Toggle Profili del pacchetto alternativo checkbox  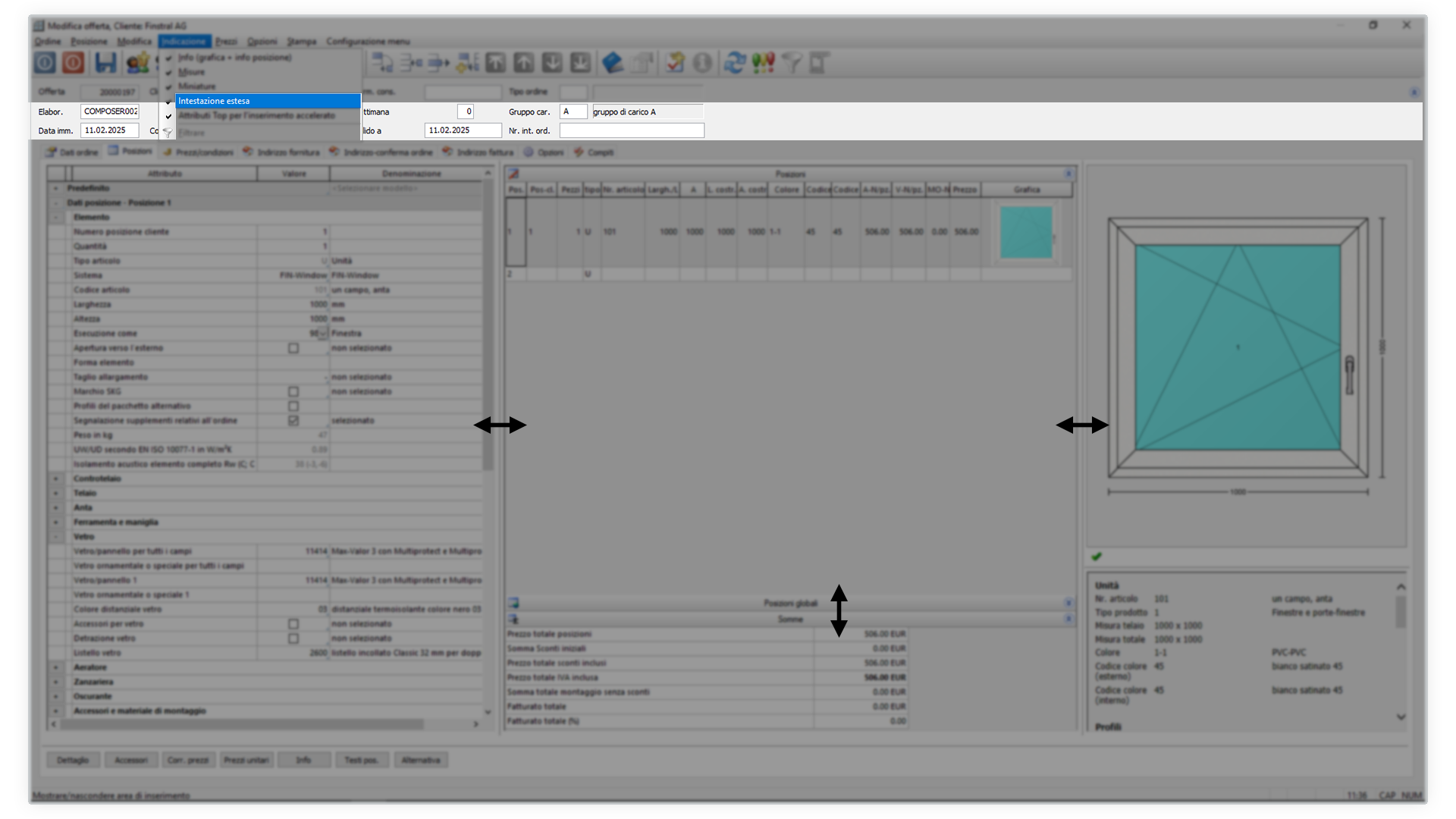(x=293, y=406)
